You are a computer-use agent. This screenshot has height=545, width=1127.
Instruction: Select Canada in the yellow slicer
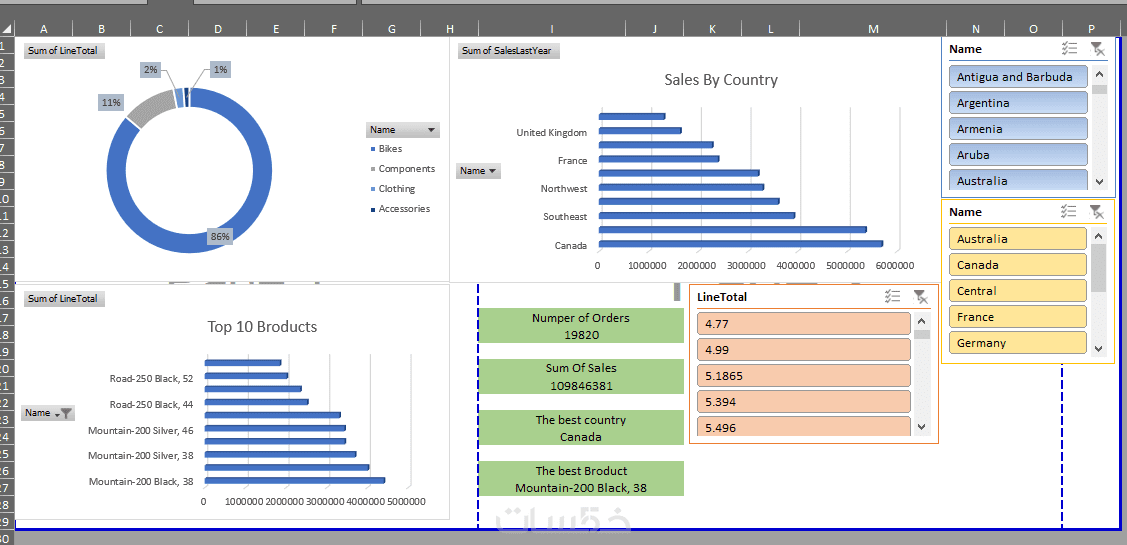(x=1018, y=265)
